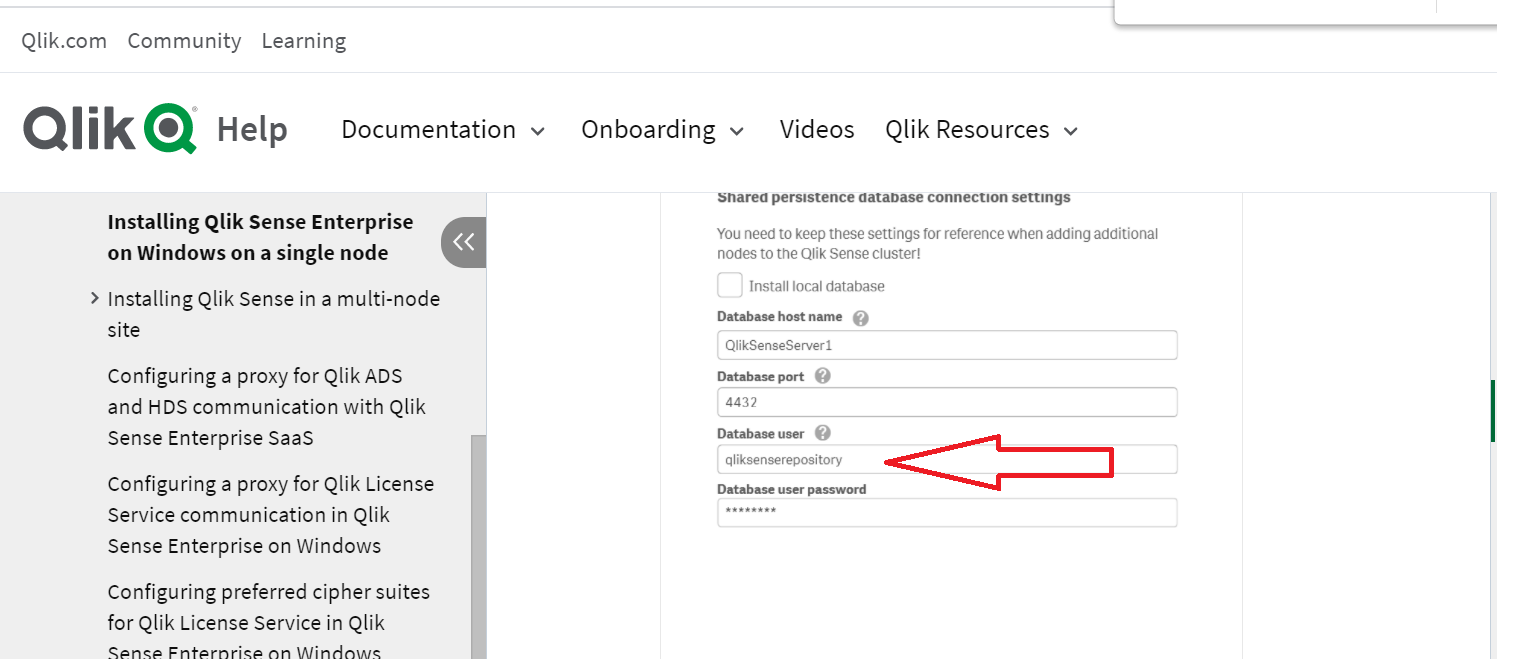Toggle the Install local database checkbox

(x=730, y=286)
